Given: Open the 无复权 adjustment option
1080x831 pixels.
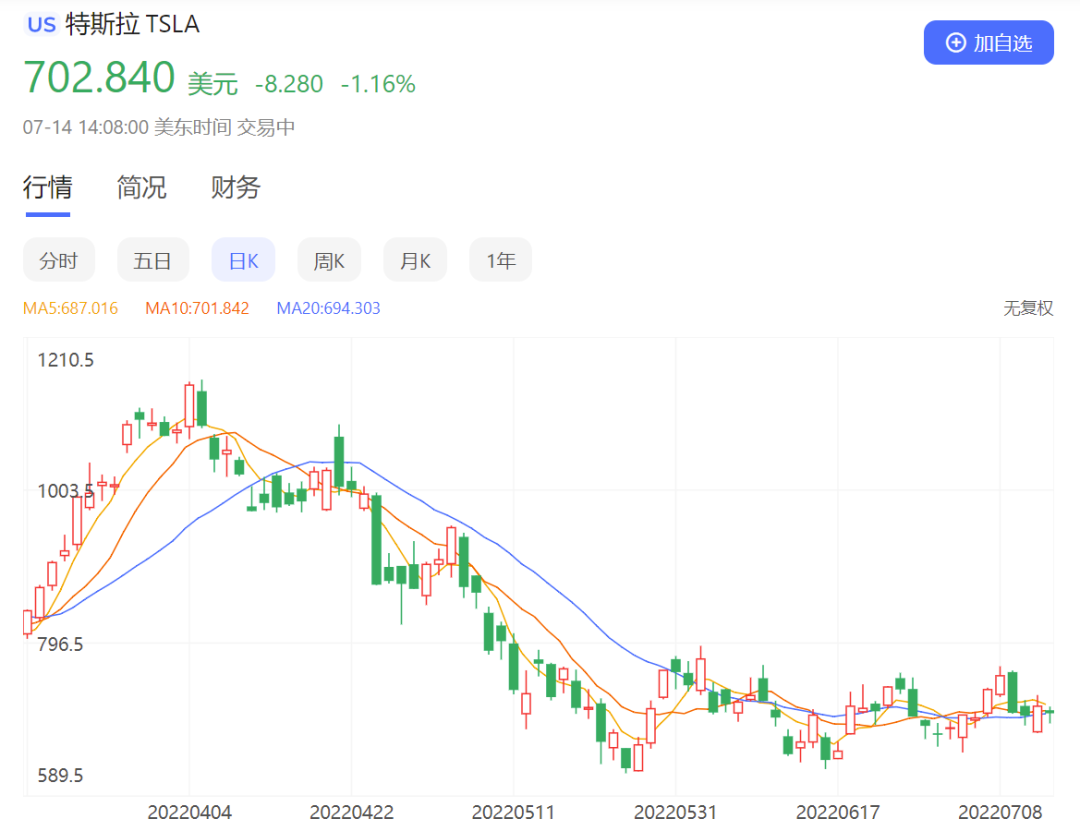Looking at the screenshot, I should pyautogui.click(x=1028, y=308).
